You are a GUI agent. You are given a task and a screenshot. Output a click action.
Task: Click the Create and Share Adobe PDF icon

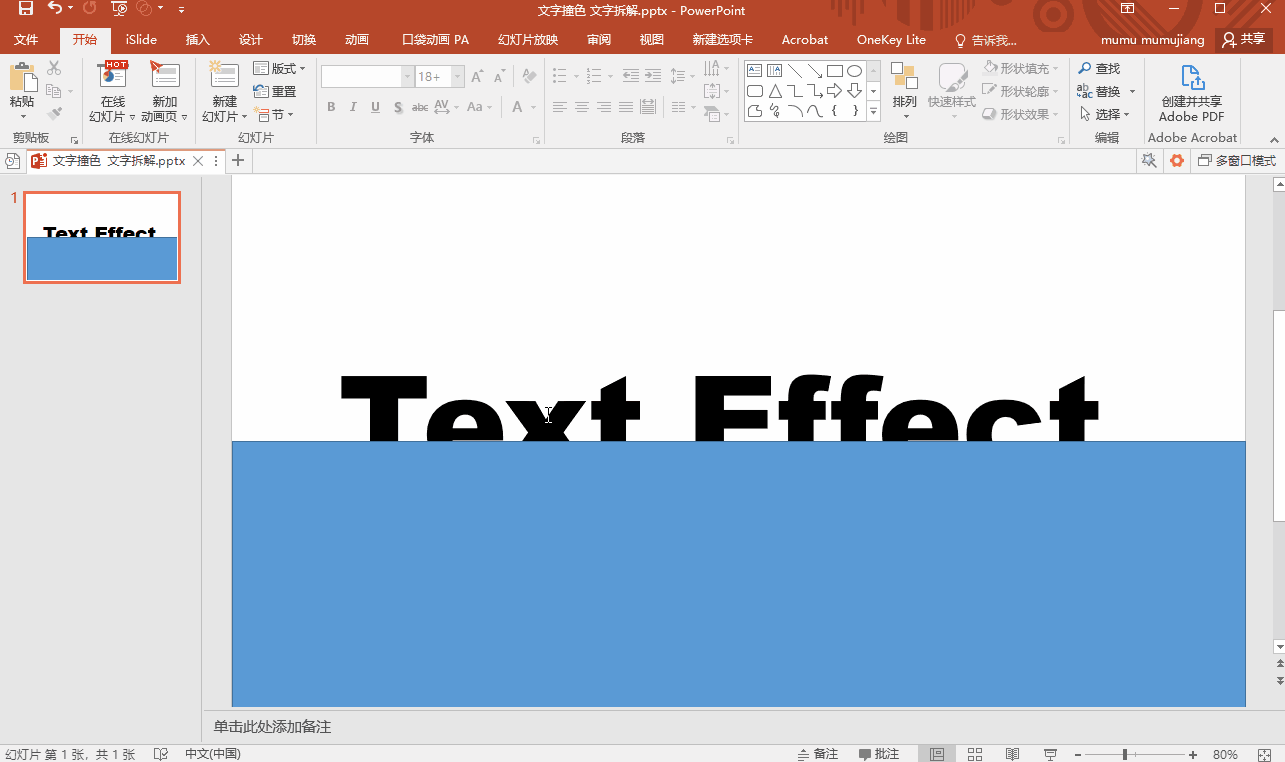[1191, 78]
